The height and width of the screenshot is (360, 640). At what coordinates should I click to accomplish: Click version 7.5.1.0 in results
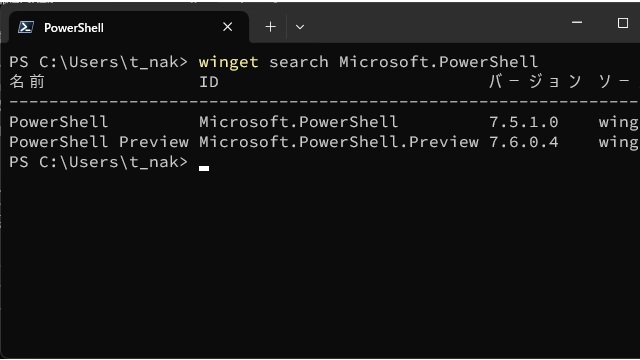pyautogui.click(x=524, y=122)
